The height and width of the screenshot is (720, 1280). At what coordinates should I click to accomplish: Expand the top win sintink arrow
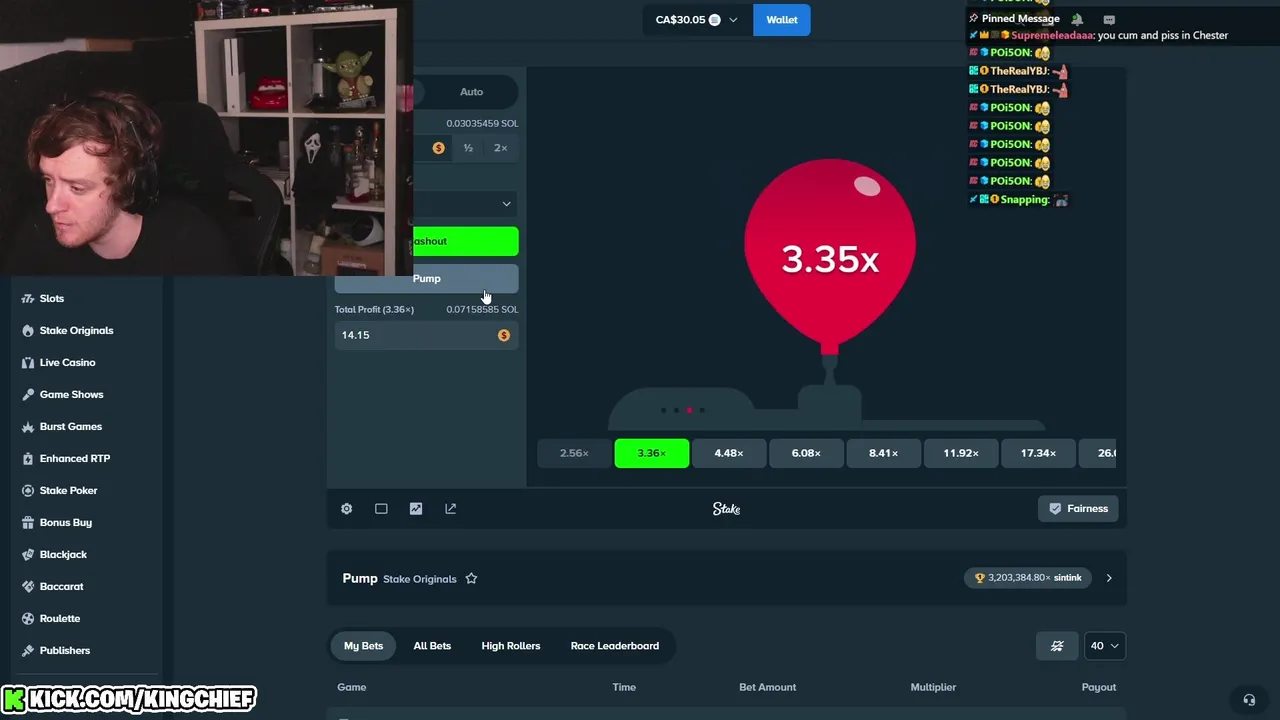[x=1109, y=578]
